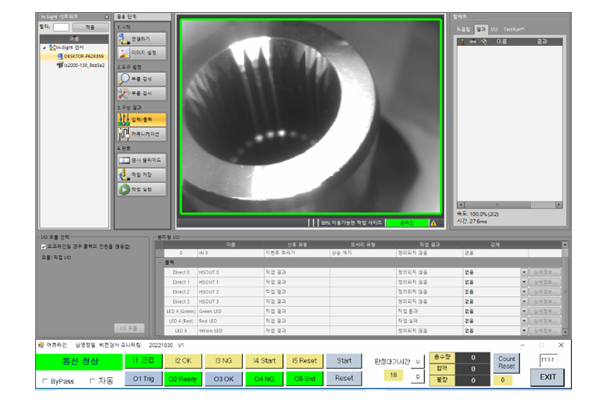The width and height of the screenshot is (610, 406).
Task: Click the computer icon beside DESKTOP-P62R859
Action: click(x=60, y=56)
